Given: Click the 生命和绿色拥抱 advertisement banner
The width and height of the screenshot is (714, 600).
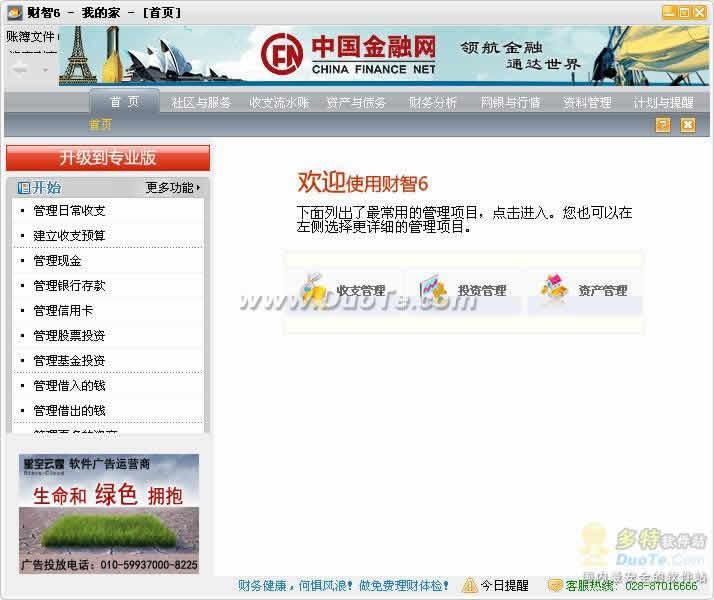Looking at the screenshot, I should pyautogui.click(x=109, y=514).
